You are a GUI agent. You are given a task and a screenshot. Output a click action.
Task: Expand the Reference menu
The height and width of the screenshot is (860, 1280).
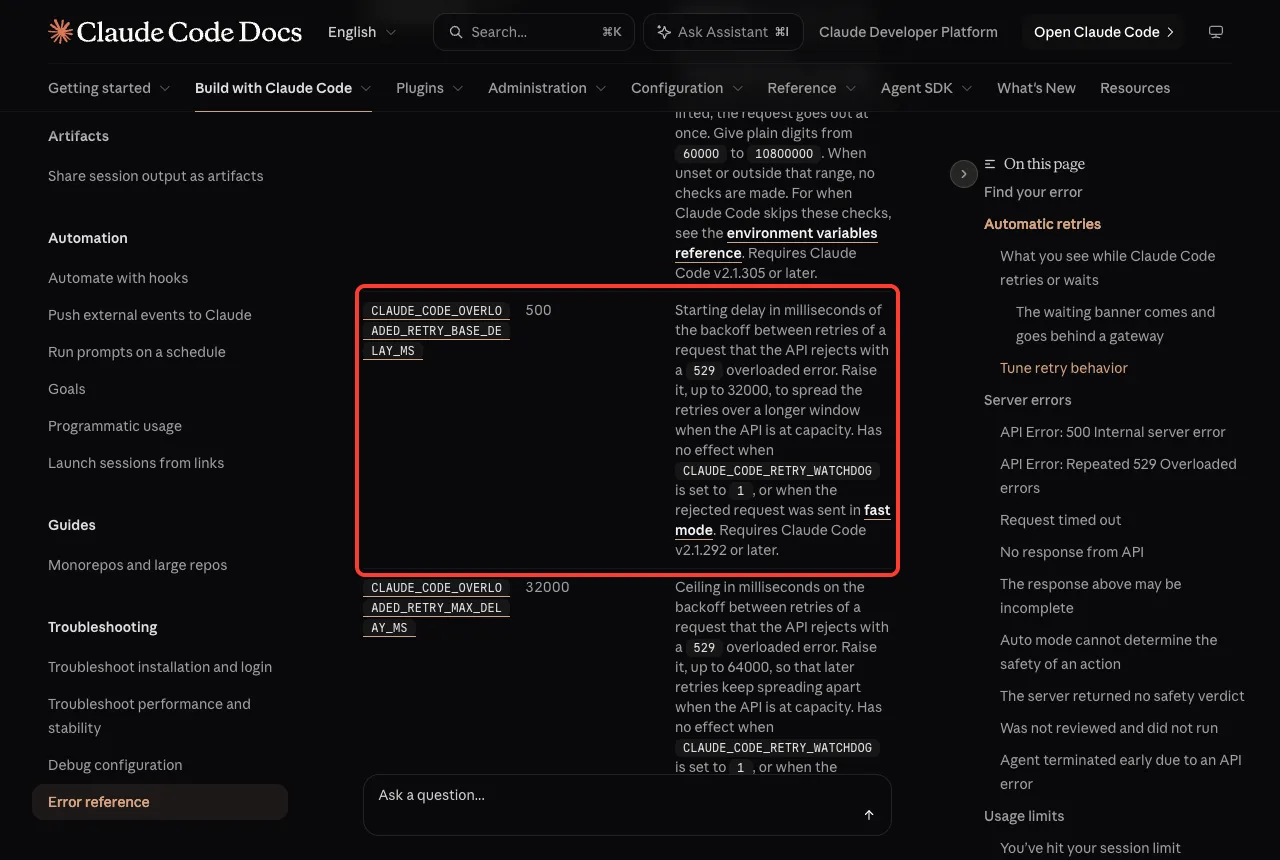click(x=812, y=88)
